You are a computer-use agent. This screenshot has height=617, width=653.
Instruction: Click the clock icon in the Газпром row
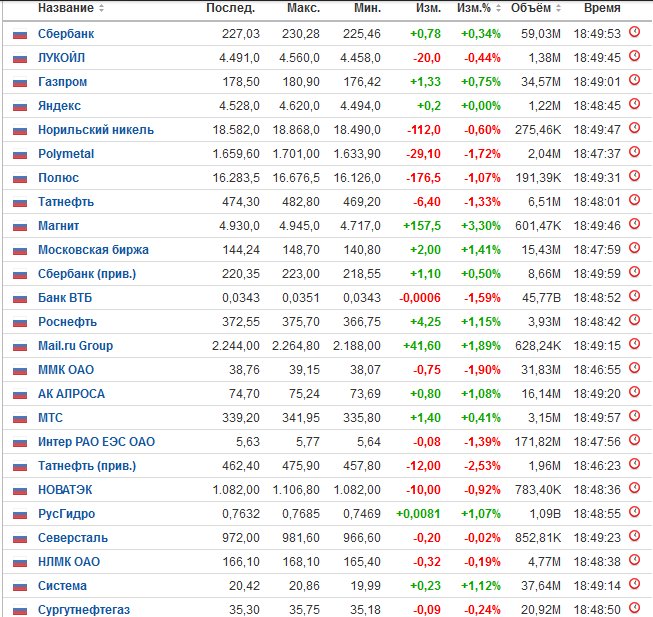[x=634, y=80]
